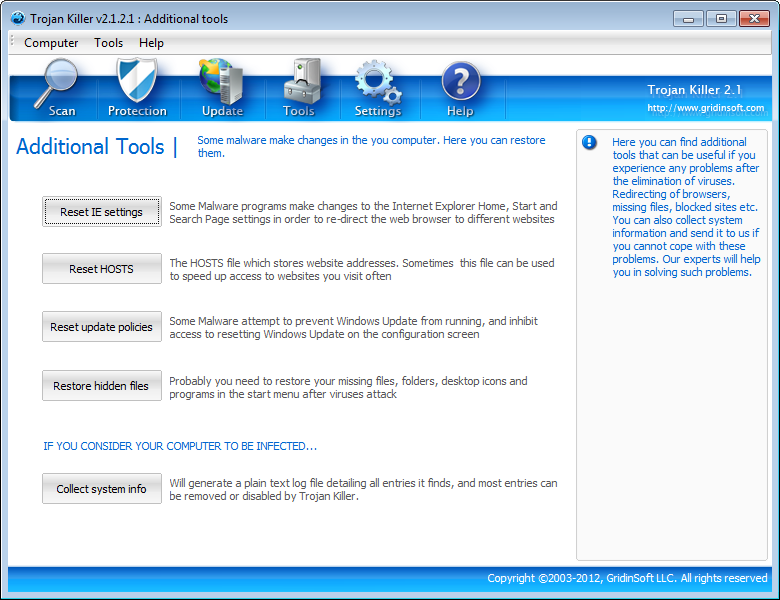Click the Windows Update description text

[353, 327]
